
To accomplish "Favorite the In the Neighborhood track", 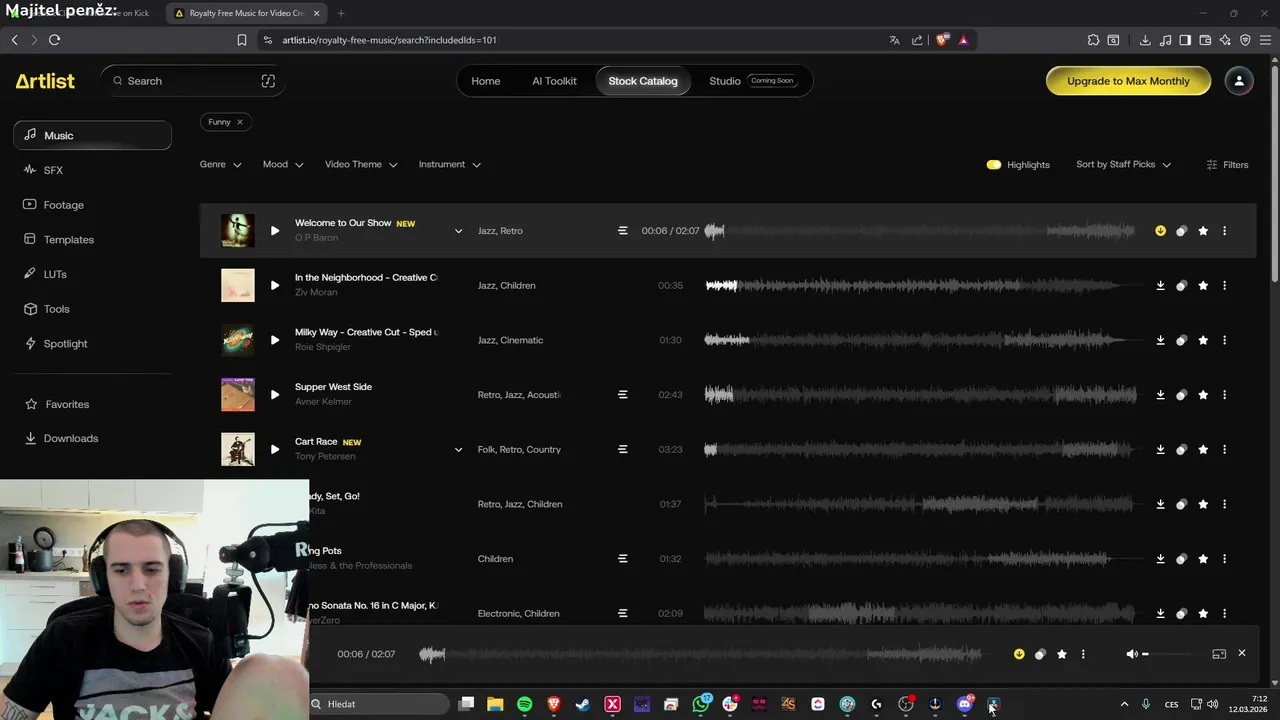I will click(x=1203, y=286).
